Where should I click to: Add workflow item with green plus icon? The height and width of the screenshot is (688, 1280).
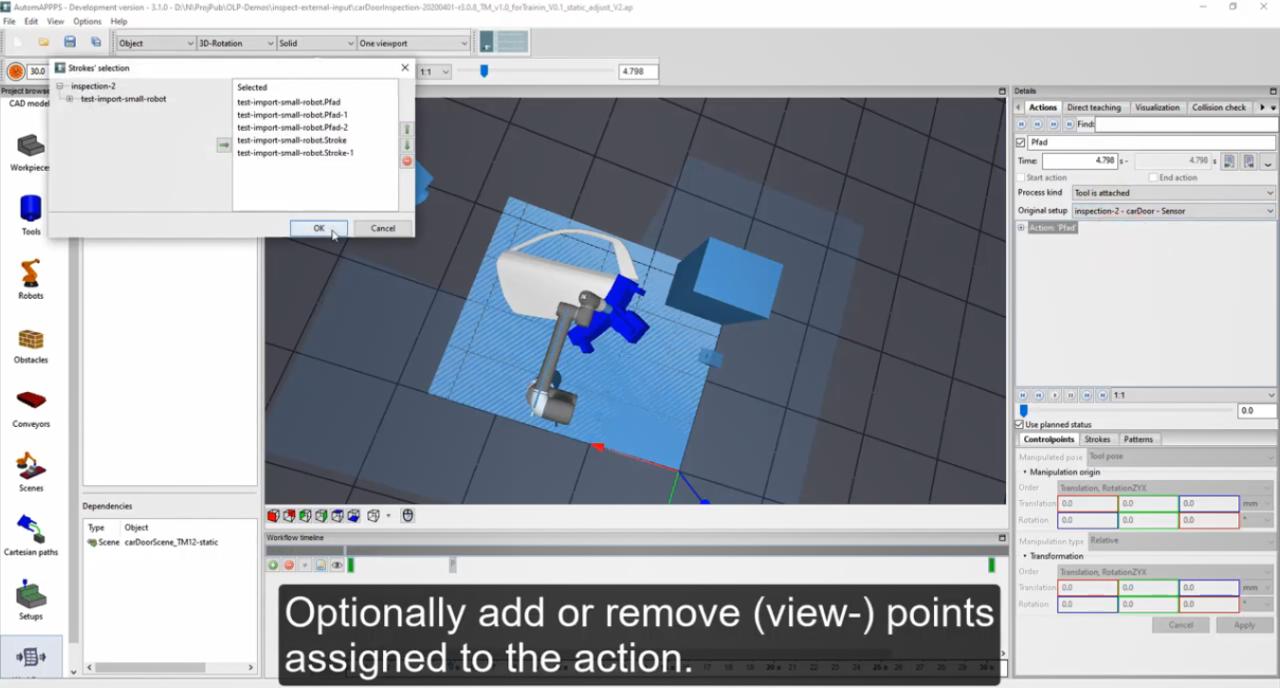pyautogui.click(x=272, y=565)
